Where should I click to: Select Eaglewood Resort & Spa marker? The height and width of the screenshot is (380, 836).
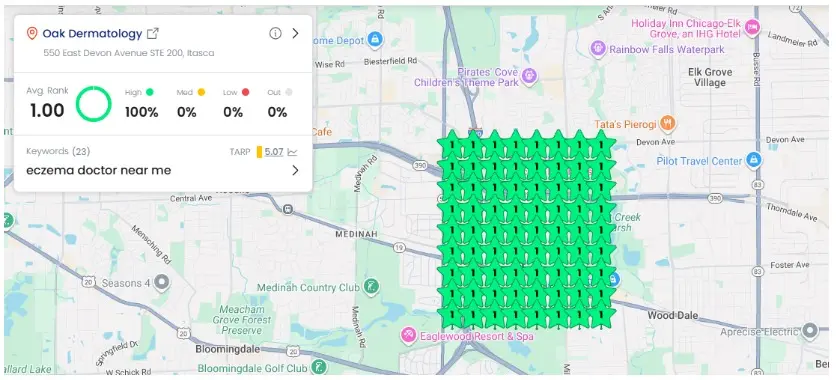[x=409, y=336]
